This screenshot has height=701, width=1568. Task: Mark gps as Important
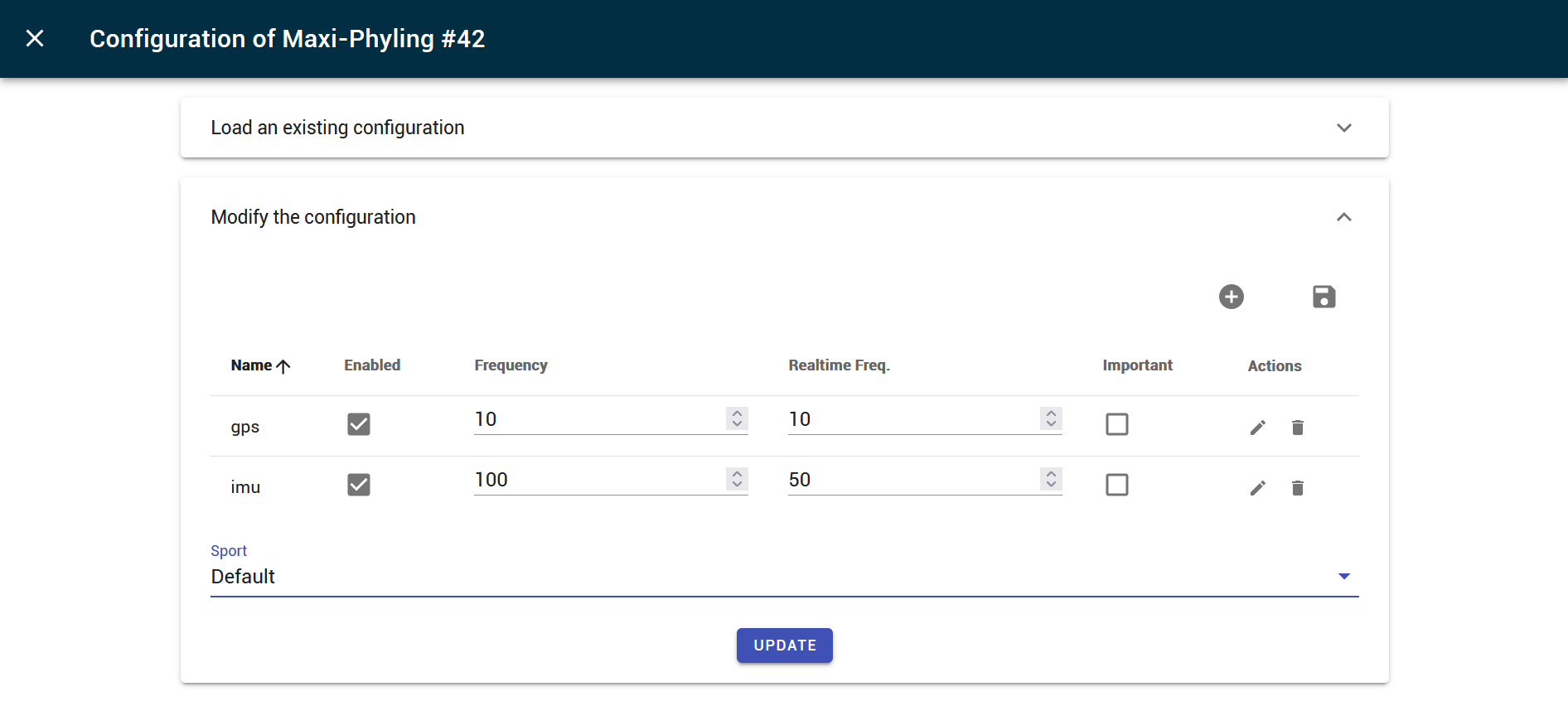[1117, 424]
